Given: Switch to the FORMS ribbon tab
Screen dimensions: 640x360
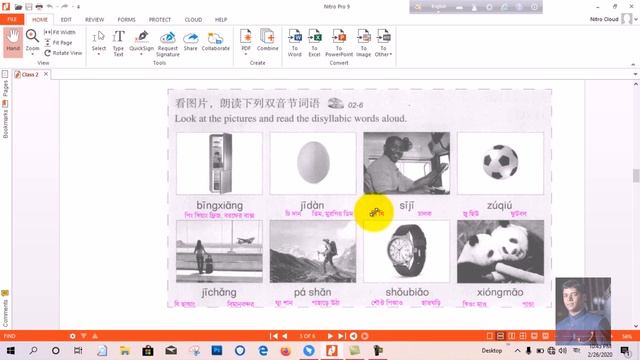Looking at the screenshot, I should point(127,20).
